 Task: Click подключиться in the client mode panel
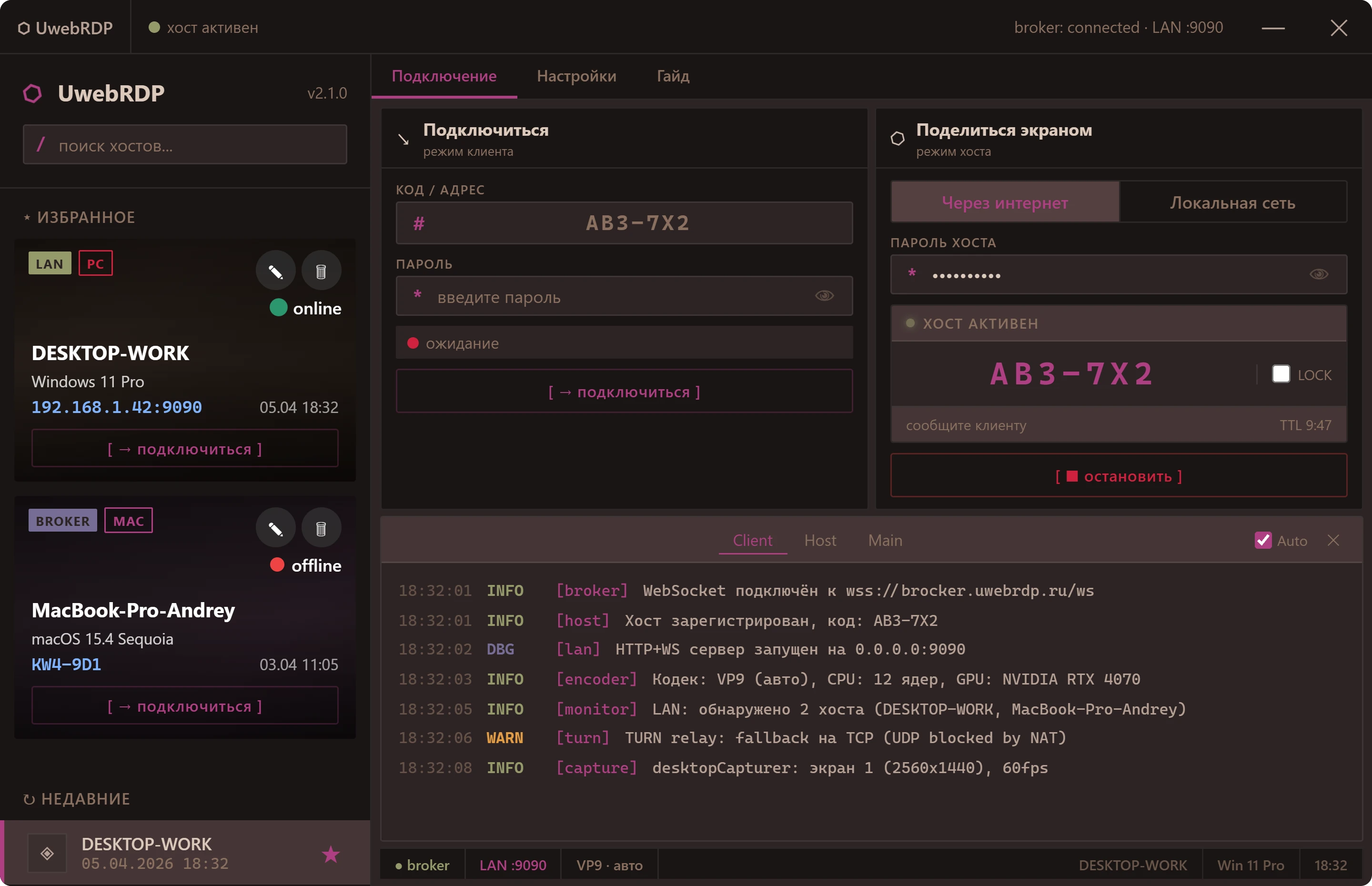point(624,392)
